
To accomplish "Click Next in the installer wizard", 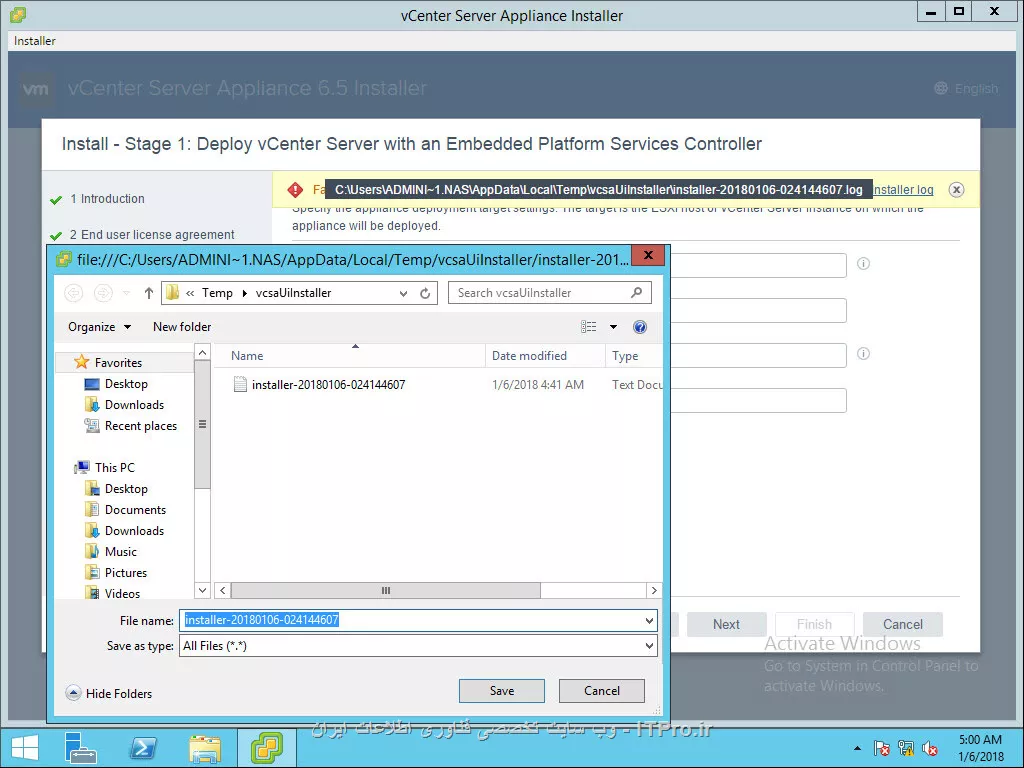I will pos(726,624).
